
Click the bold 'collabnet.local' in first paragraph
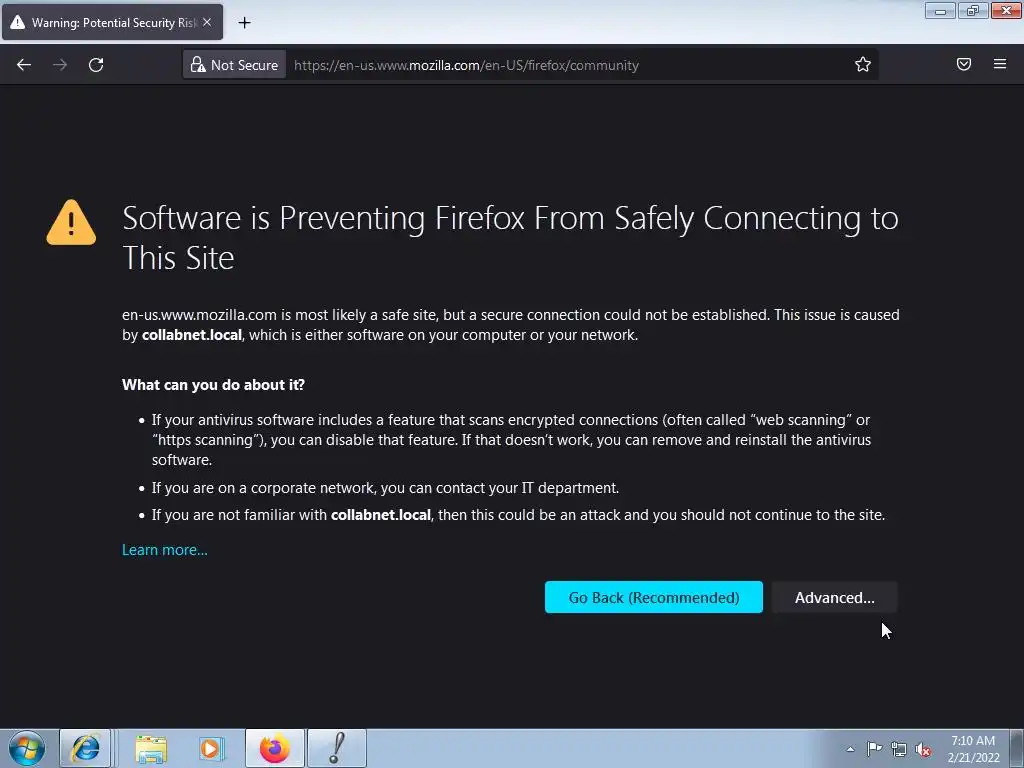(192, 335)
